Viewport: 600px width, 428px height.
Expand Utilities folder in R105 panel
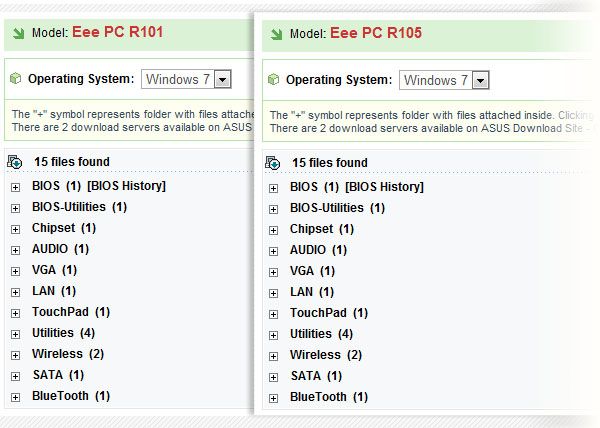(x=273, y=336)
